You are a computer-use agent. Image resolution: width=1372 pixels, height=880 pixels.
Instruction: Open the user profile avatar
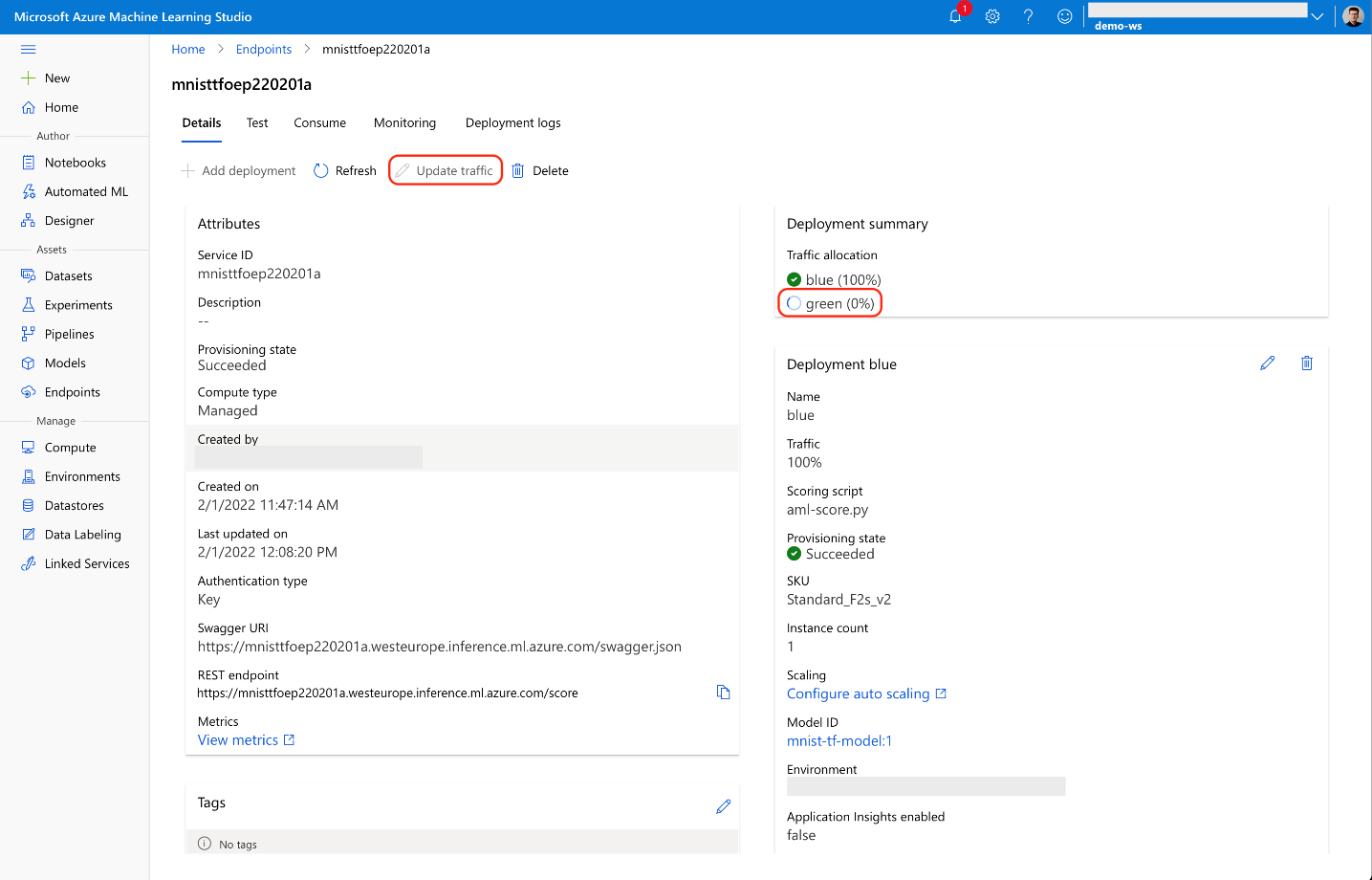(x=1353, y=16)
